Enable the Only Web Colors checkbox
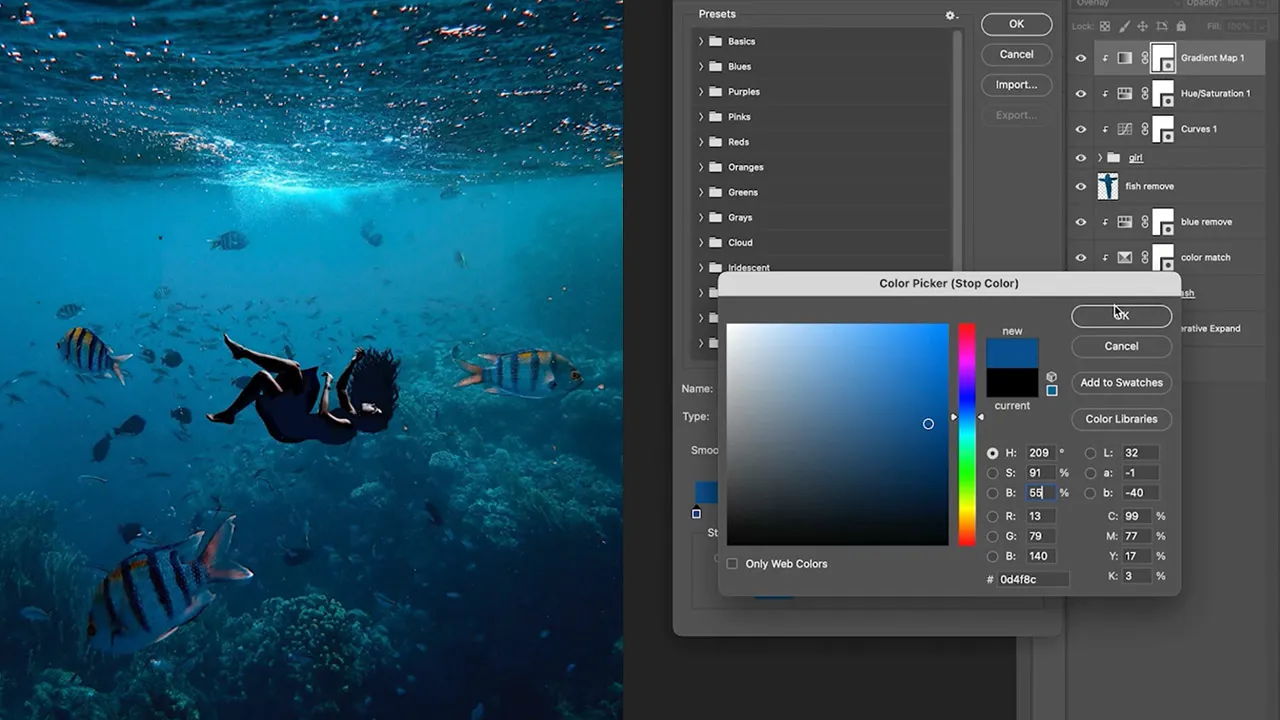The width and height of the screenshot is (1280, 720). [732, 564]
